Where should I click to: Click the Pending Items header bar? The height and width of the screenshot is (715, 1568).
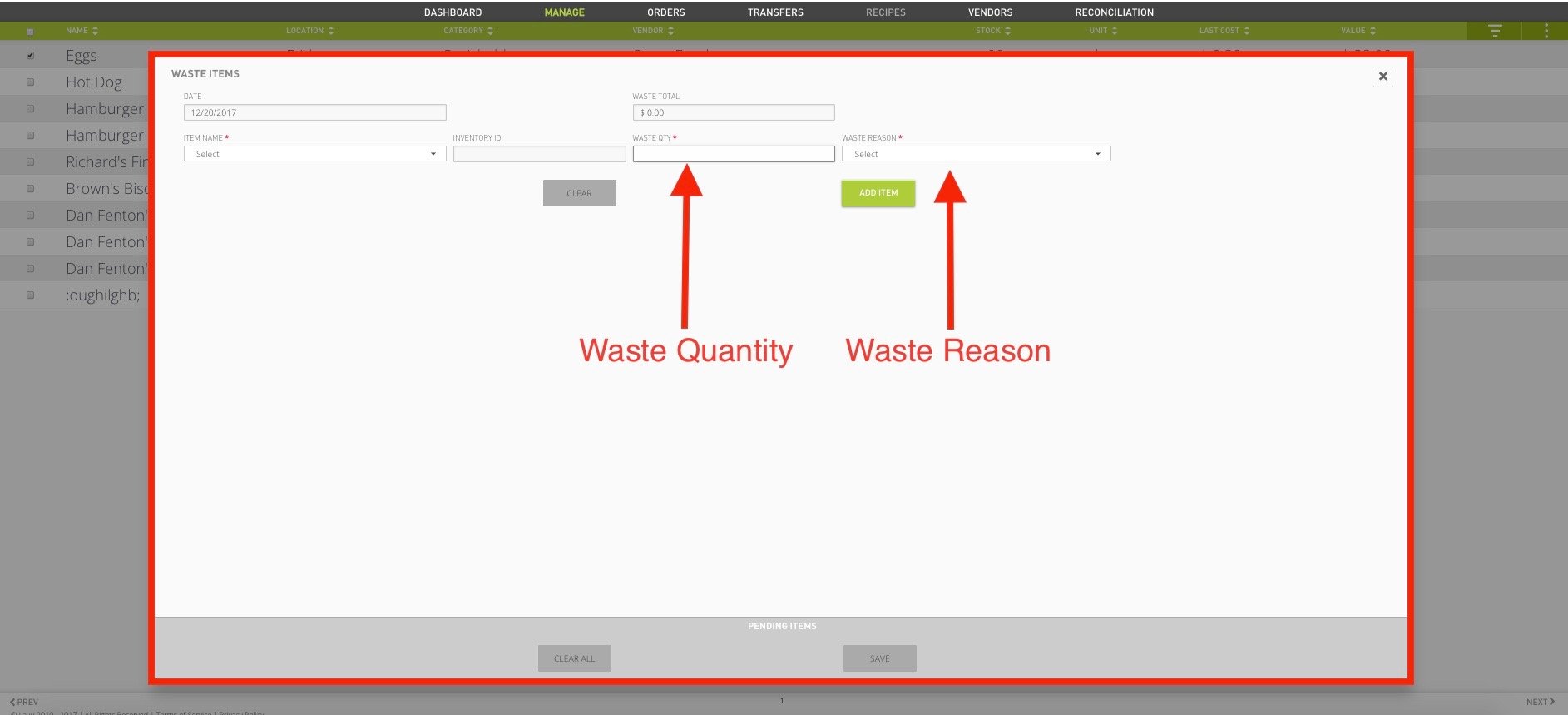coord(781,626)
